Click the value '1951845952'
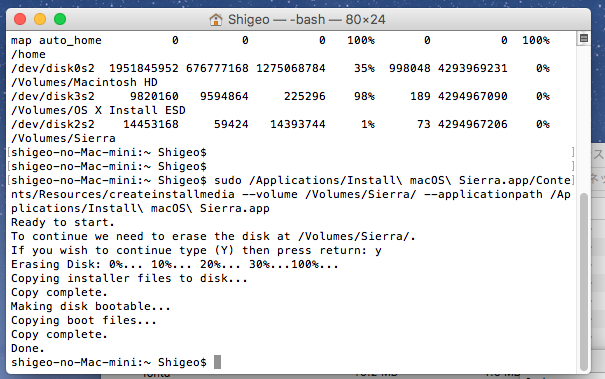The image size is (605, 379). pos(144,68)
